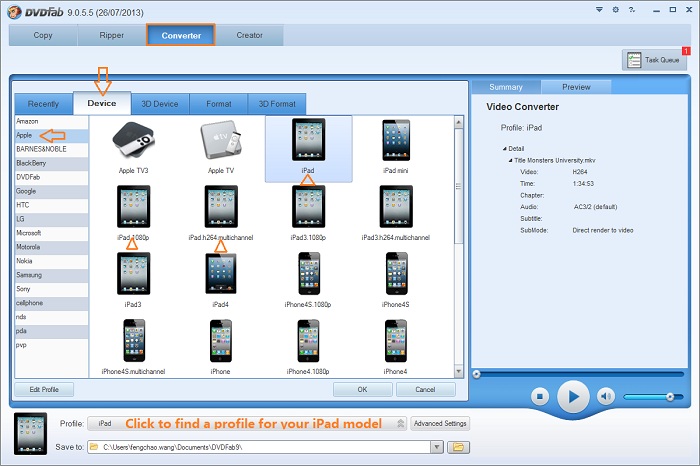Image resolution: width=700 pixels, height=466 pixels.
Task: Adjust the preview volume slider
Action: pyautogui.click(x=654, y=397)
